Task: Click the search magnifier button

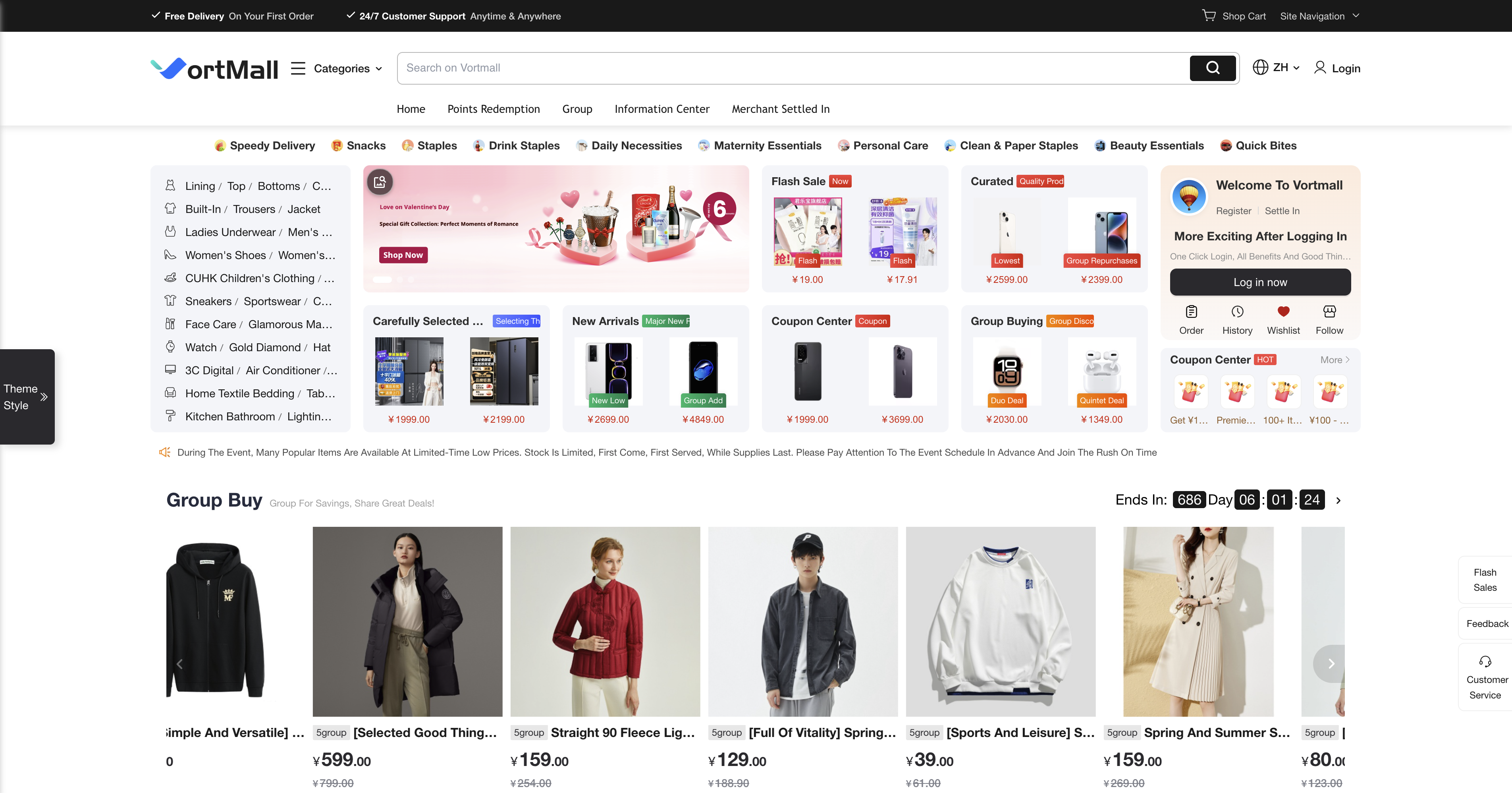Action: (x=1212, y=68)
